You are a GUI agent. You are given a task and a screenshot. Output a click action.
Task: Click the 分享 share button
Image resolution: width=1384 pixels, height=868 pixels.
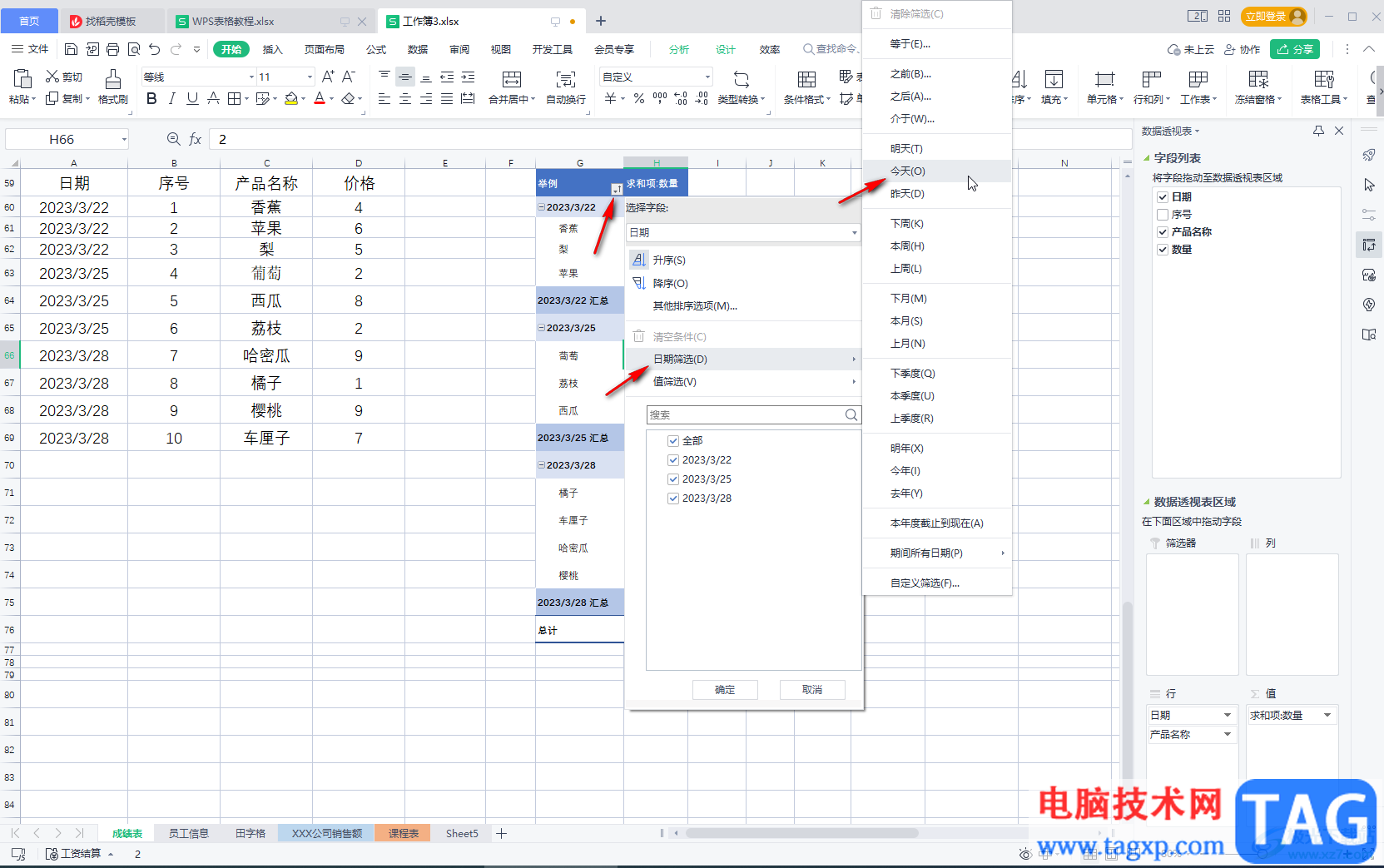(1295, 49)
